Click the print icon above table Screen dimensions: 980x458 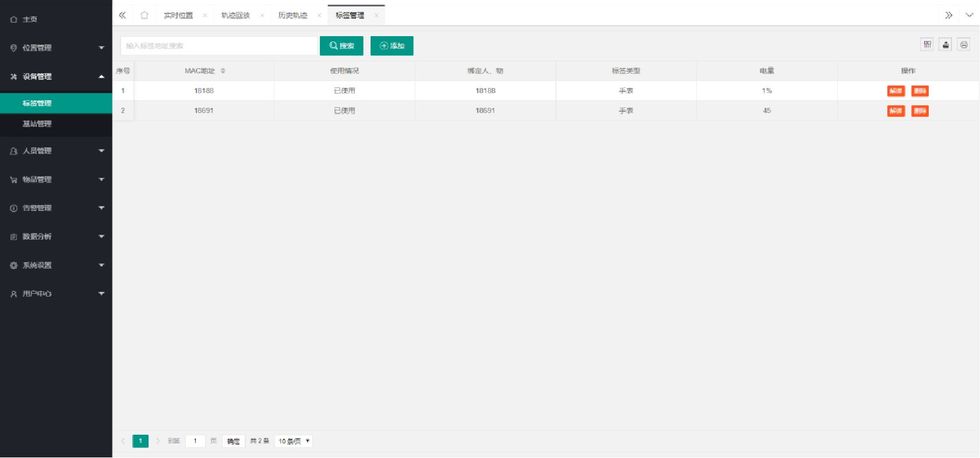(964, 44)
